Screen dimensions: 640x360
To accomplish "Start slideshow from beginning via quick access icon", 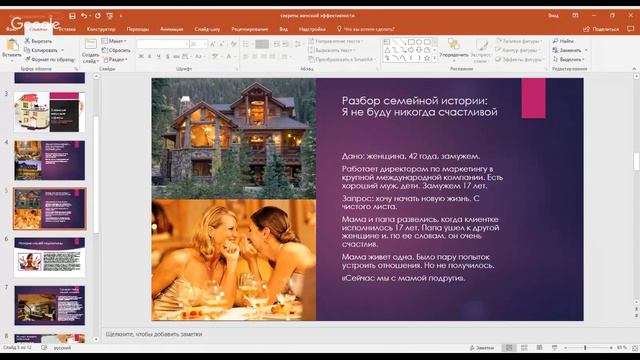I will coord(109,16).
